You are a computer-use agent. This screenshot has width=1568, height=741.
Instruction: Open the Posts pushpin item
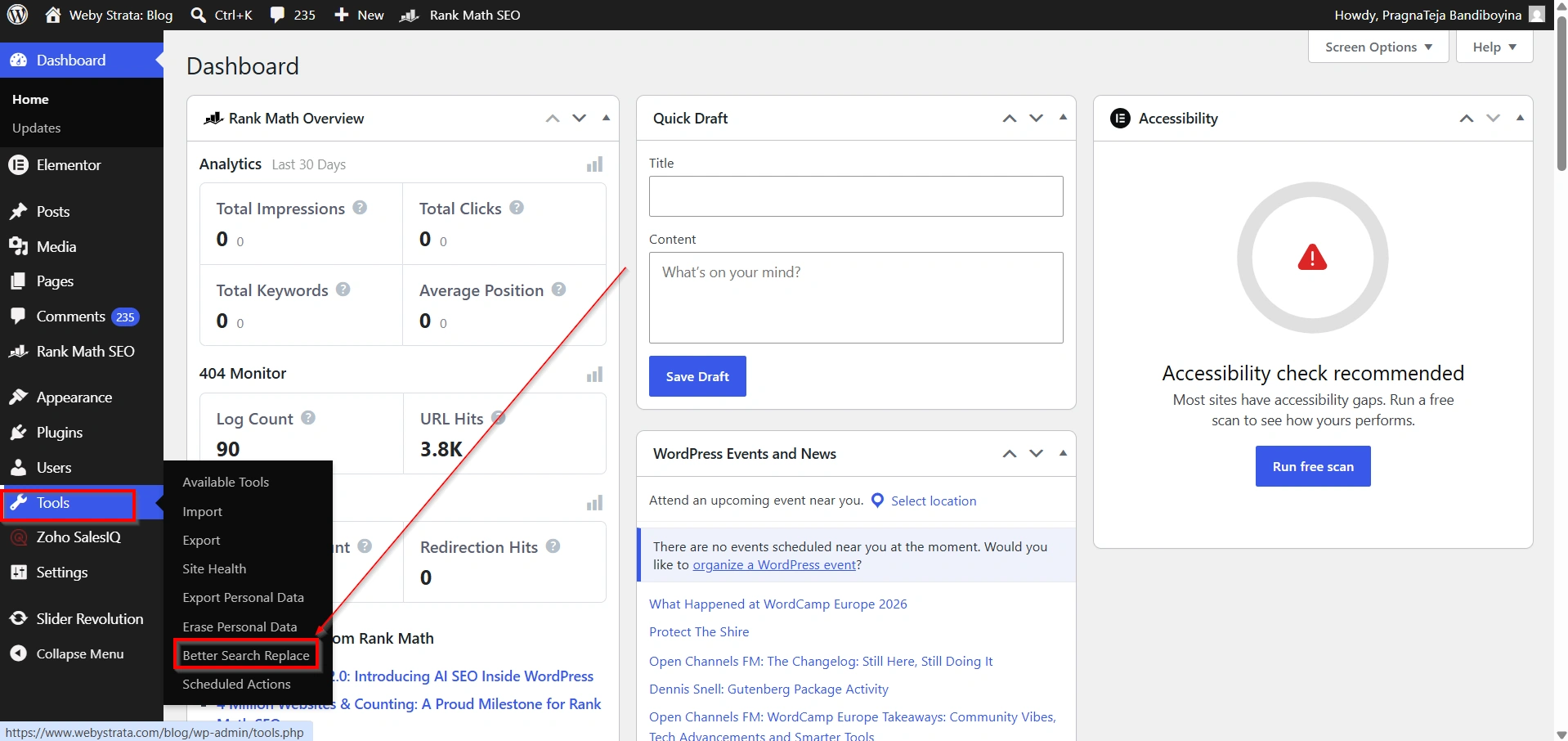click(x=18, y=212)
